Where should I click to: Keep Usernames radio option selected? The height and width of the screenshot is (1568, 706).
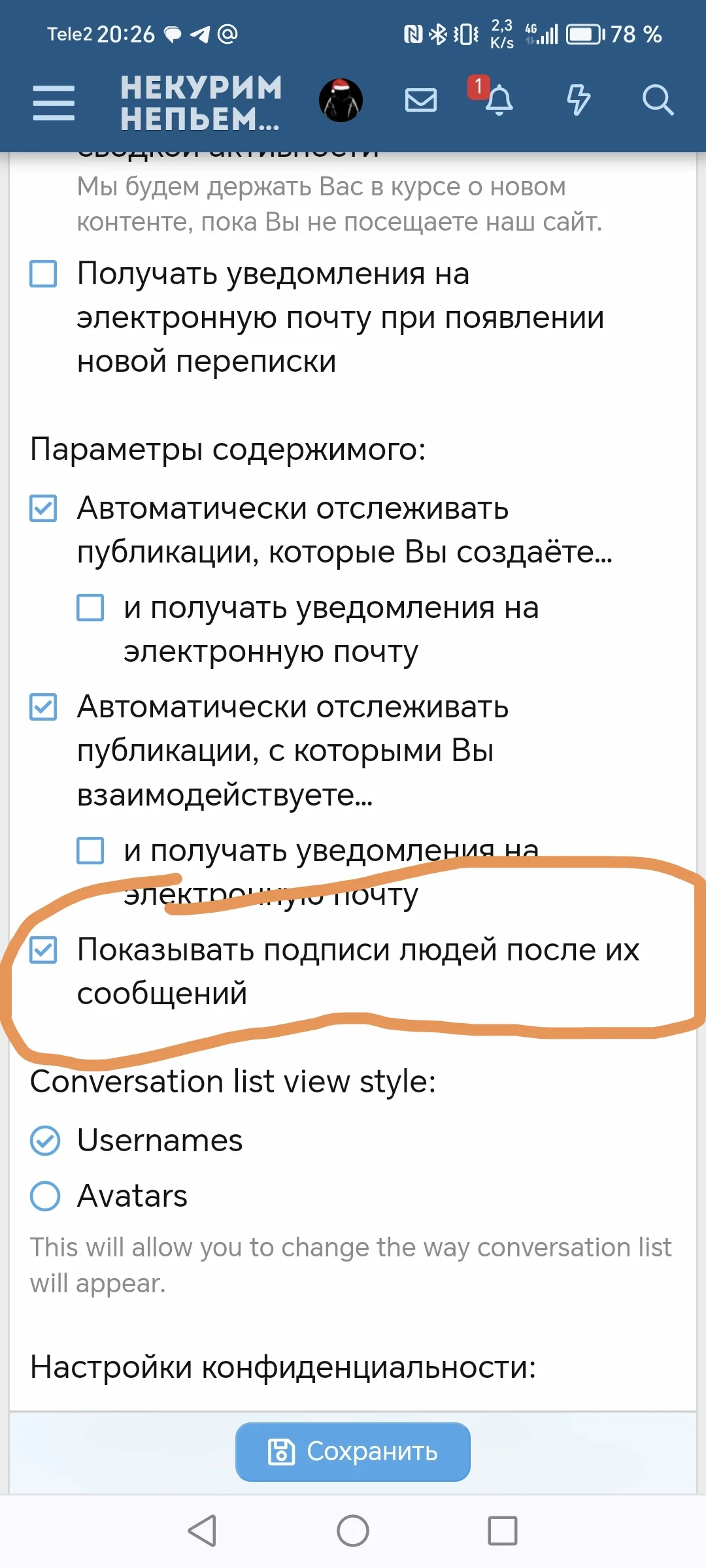click(44, 1141)
